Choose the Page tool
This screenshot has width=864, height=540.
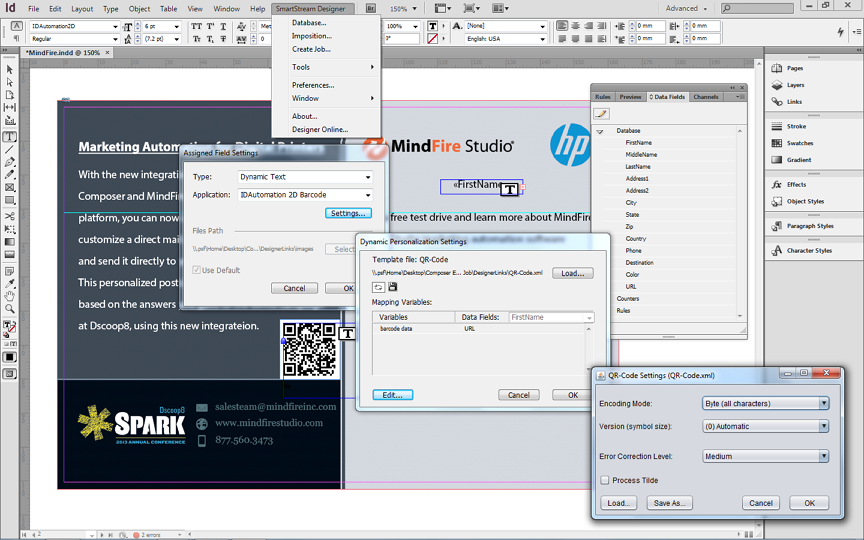pos(9,95)
